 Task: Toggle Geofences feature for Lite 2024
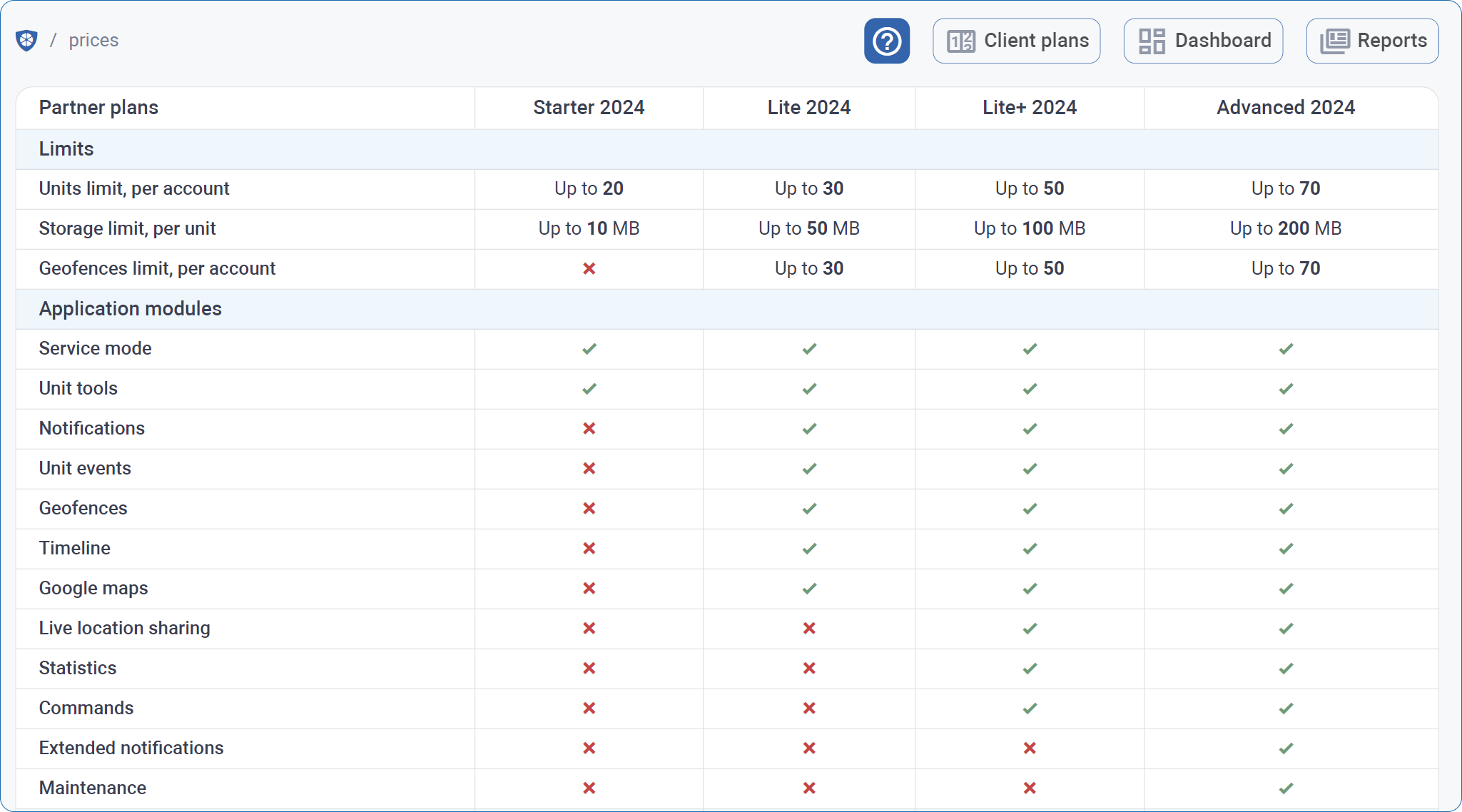808,508
